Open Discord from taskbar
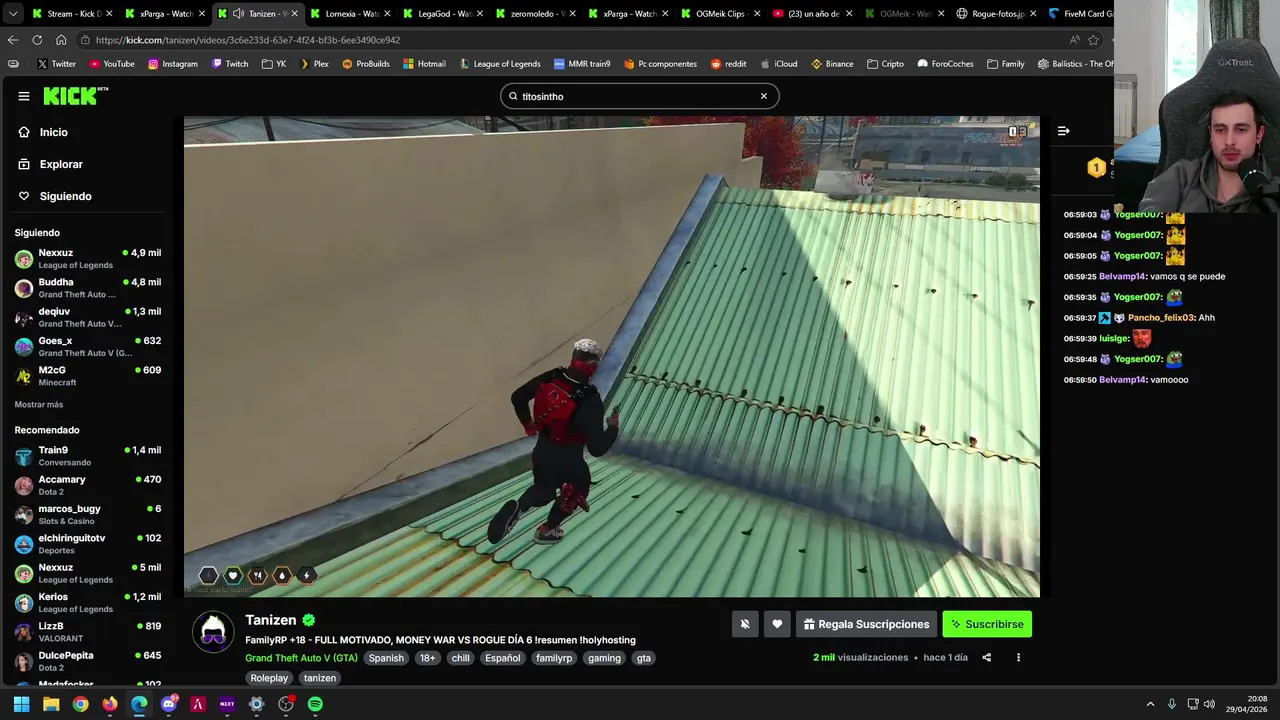The image size is (1280, 720). [x=168, y=704]
